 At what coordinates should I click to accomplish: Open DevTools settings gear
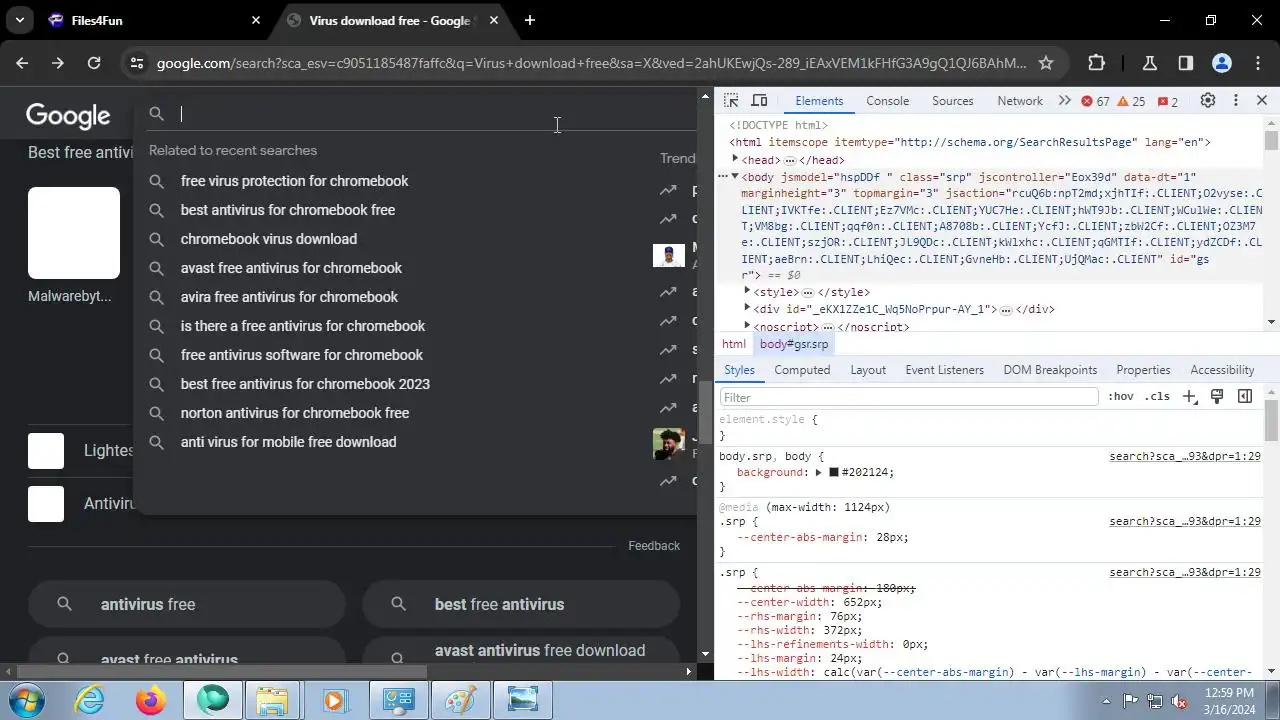(x=1208, y=101)
